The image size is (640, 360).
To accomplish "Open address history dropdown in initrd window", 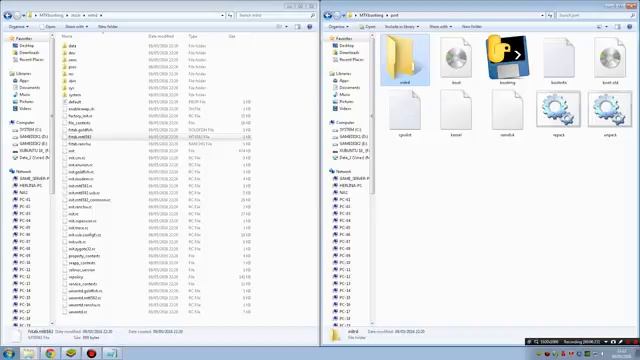I will click(222, 16).
